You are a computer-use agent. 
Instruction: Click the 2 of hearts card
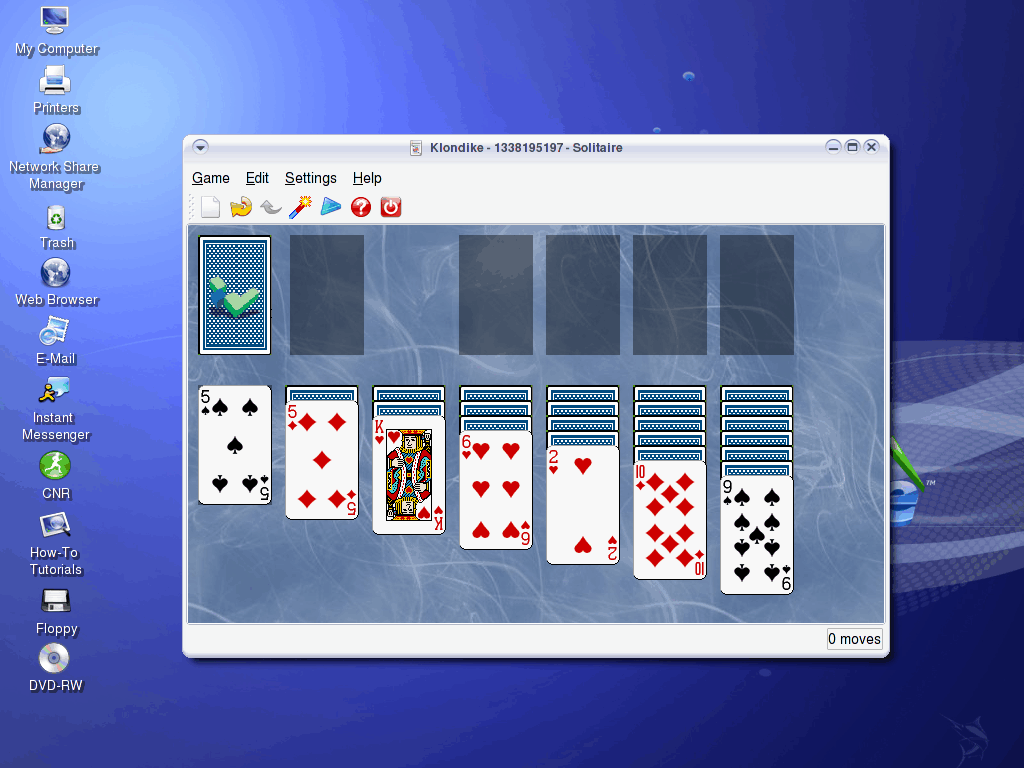583,505
